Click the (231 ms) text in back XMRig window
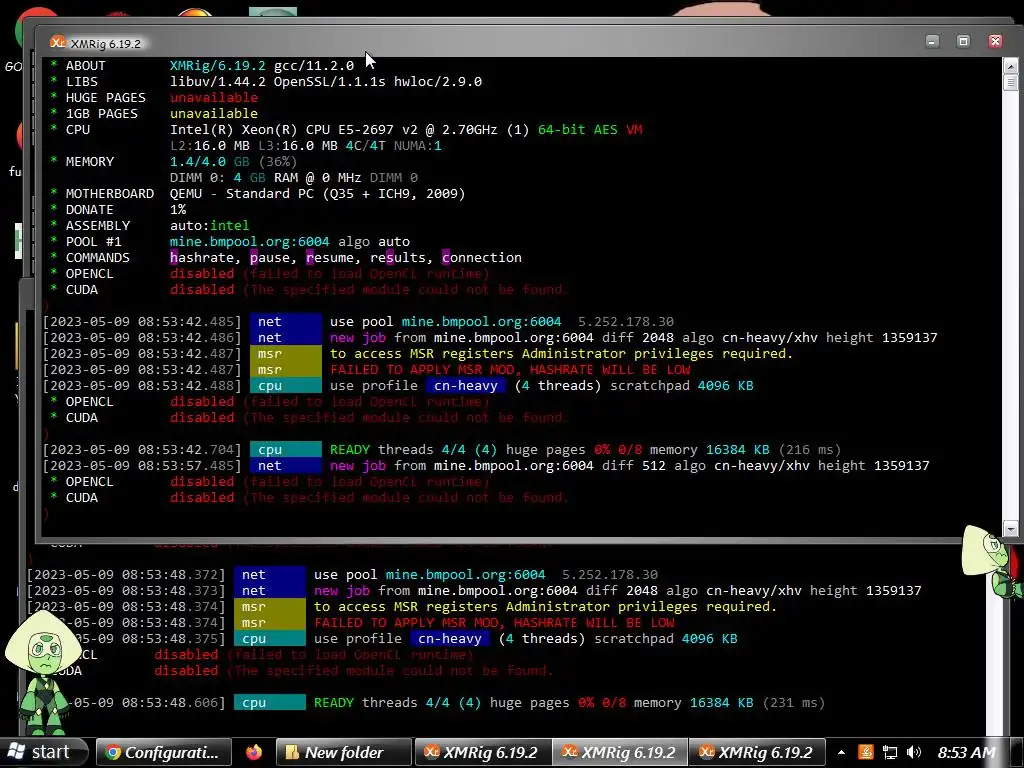The width and height of the screenshot is (1024, 768). [793, 703]
